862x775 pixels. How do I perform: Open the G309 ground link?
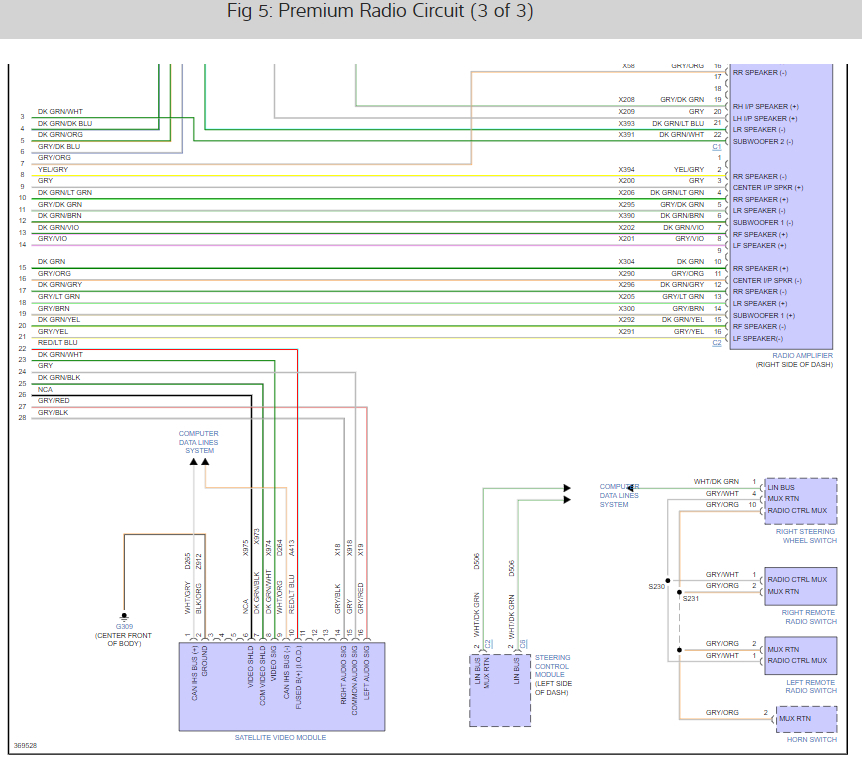pyautogui.click(x=124, y=627)
